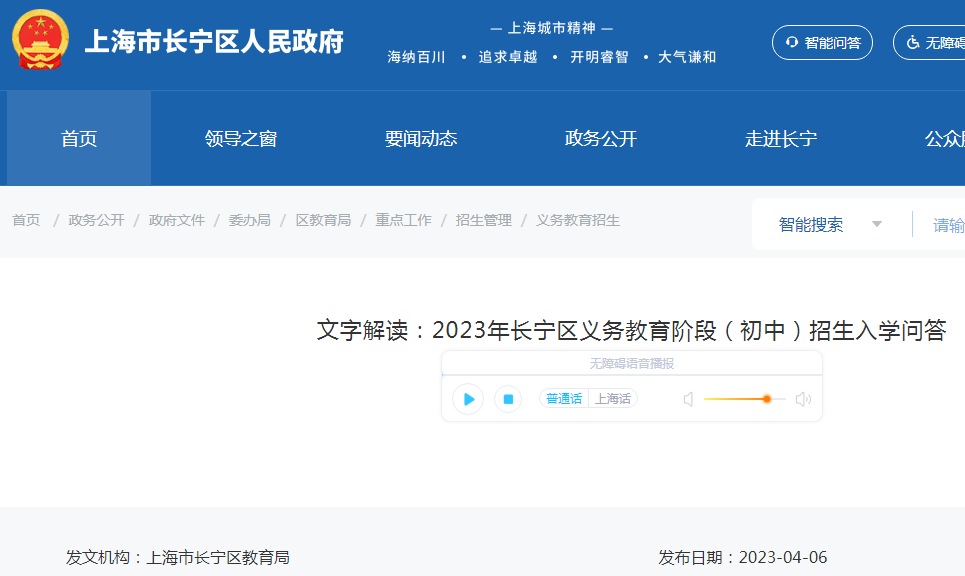The width and height of the screenshot is (965, 576).
Task: Open the 要闻动态 navigation menu
Action: [x=421, y=138]
